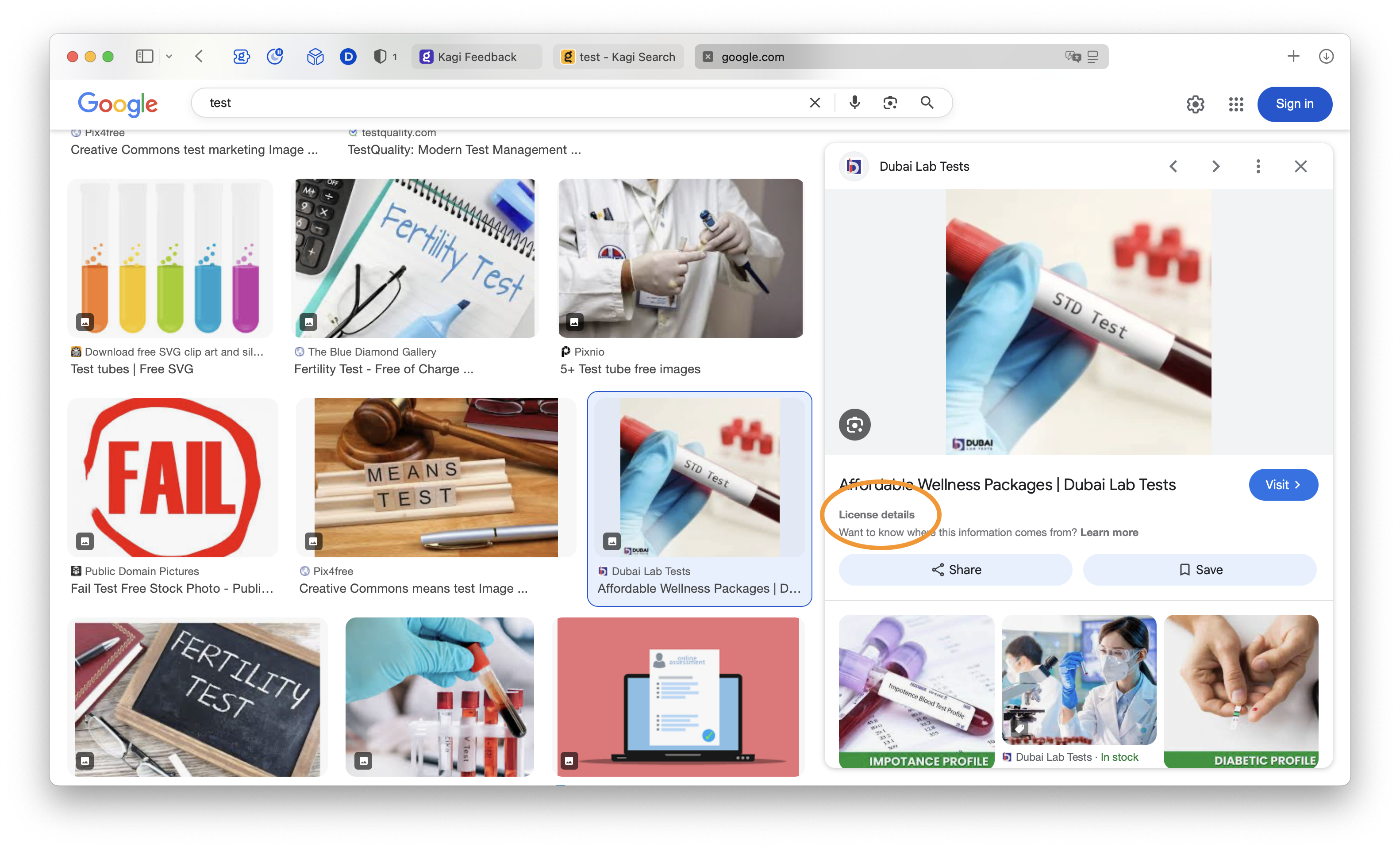This screenshot has height=851, width=1400.
Task: Switch to test - Kagi Search tab
Action: [x=618, y=57]
